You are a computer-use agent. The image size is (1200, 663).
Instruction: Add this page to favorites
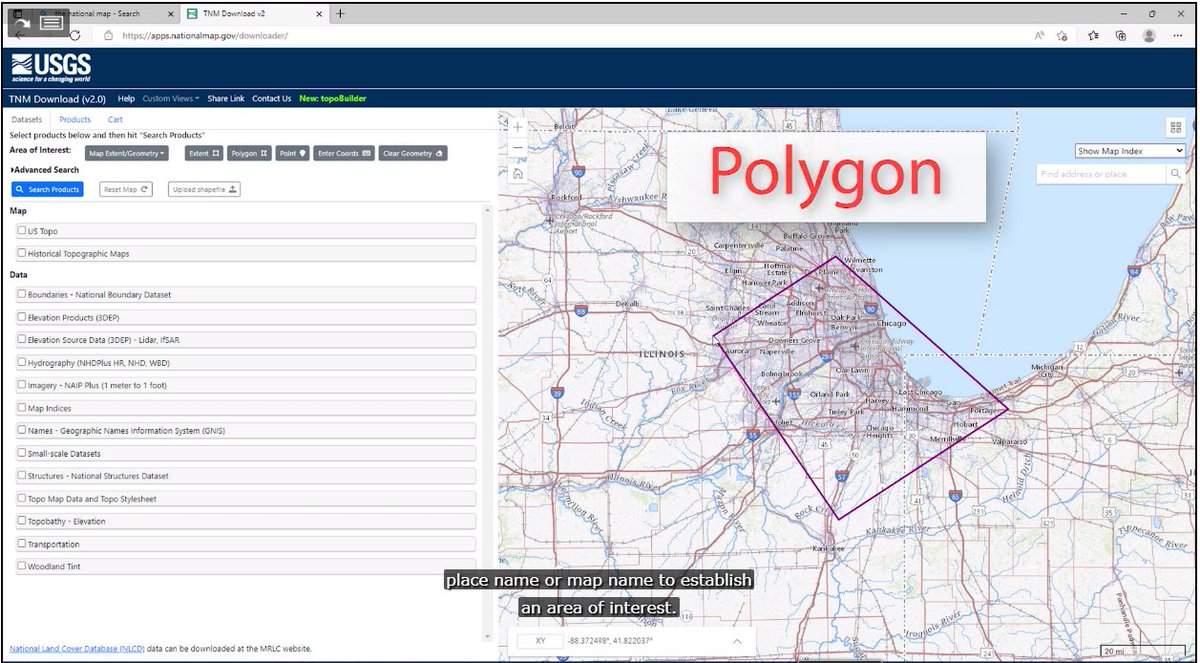coord(1062,34)
